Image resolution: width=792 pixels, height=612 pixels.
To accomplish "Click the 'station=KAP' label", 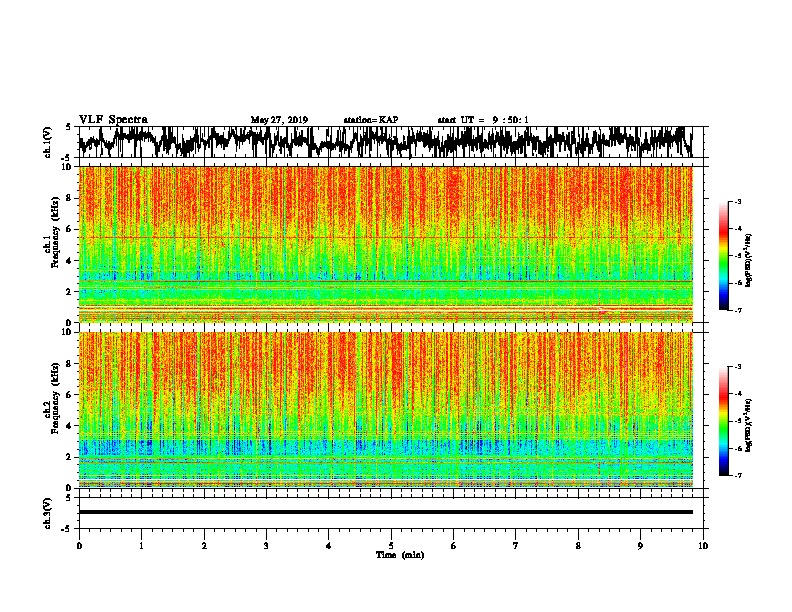I will pyautogui.click(x=371, y=120).
